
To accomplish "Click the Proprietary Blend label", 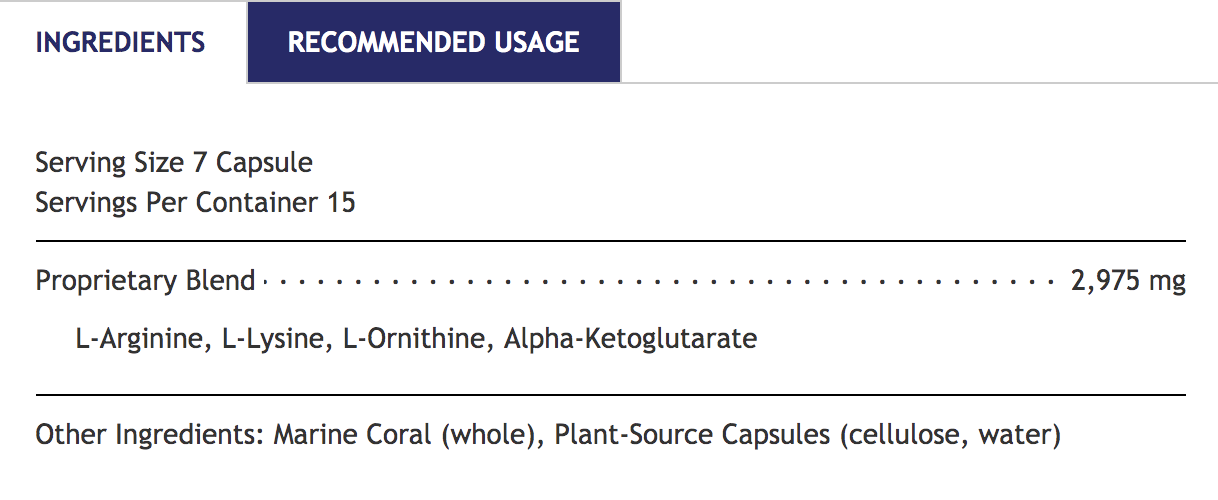I will pos(145,281).
